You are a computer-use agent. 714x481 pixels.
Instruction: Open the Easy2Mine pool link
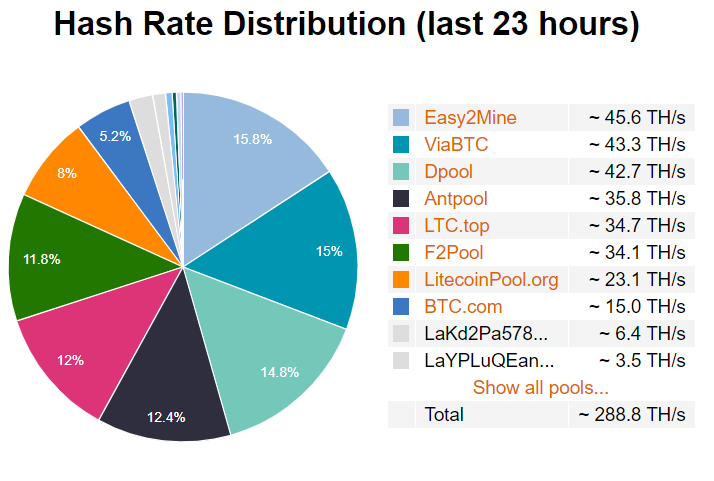click(470, 118)
